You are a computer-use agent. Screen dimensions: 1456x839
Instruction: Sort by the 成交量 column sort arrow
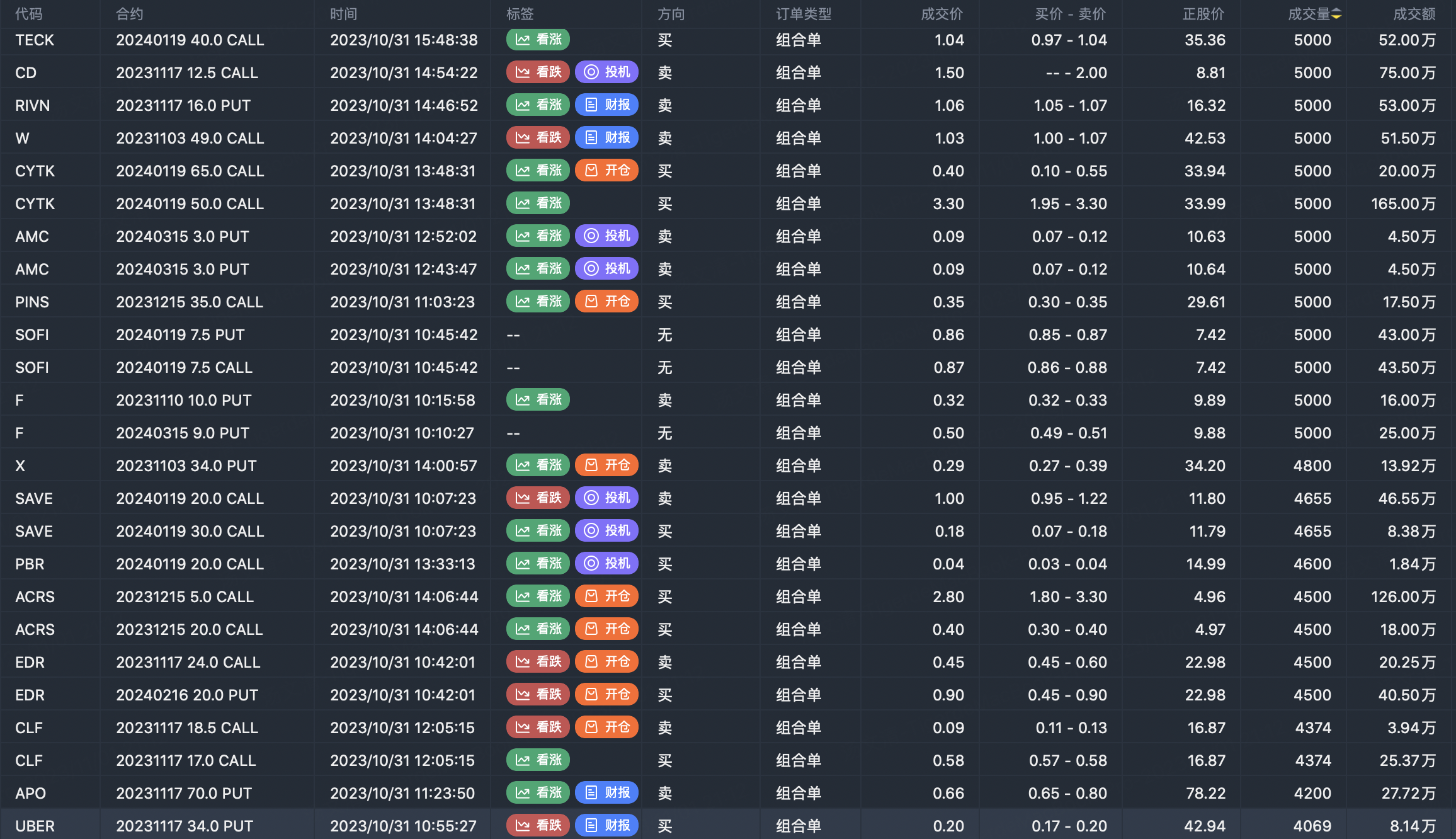pyautogui.click(x=1336, y=14)
